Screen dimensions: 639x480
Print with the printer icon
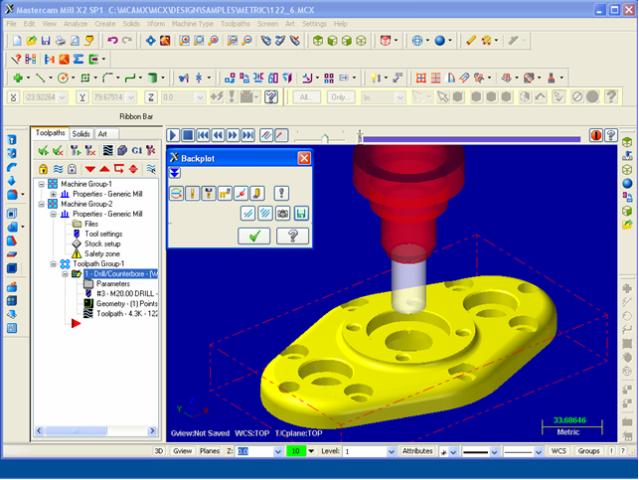pyautogui.click(x=60, y=40)
